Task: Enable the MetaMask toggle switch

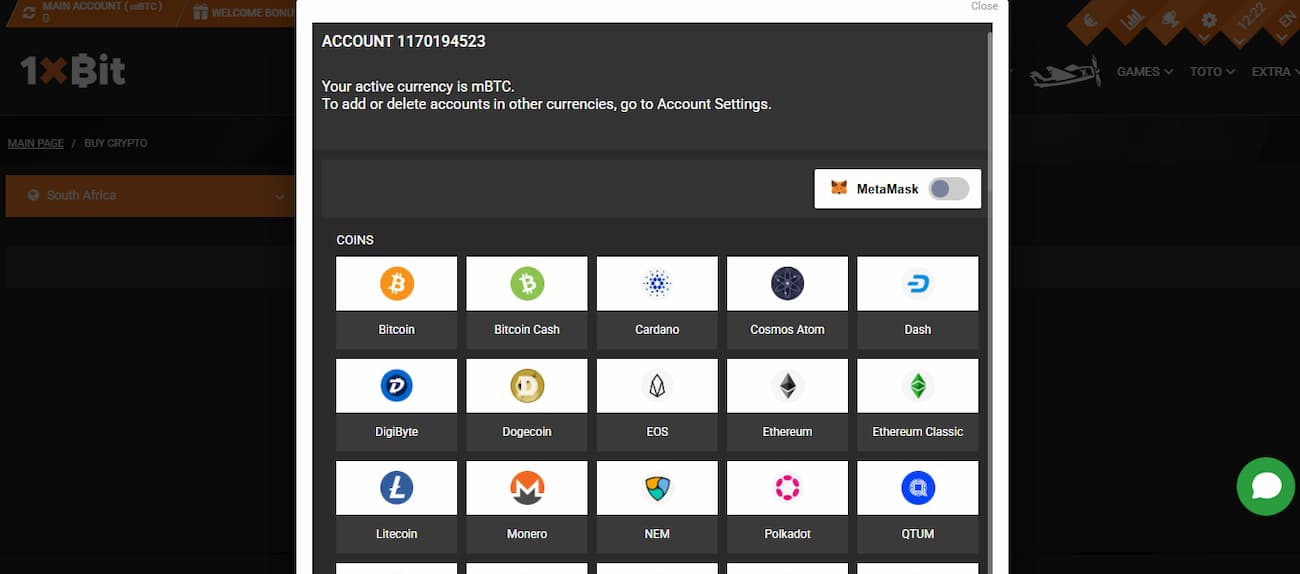Action: tap(948, 188)
